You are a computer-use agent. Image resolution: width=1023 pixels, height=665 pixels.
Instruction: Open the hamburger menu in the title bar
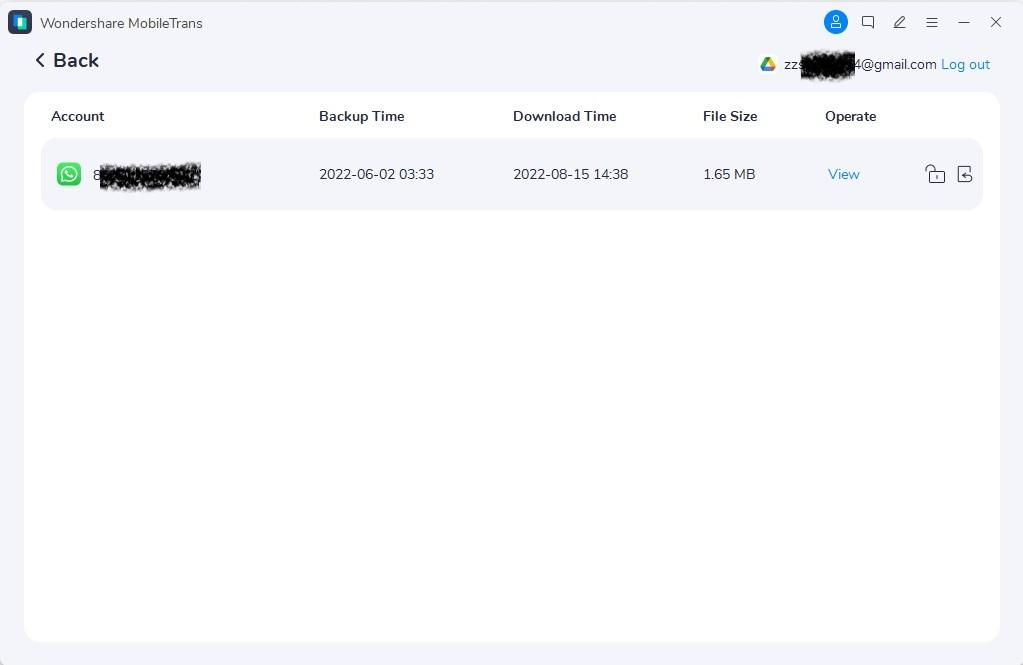[931, 22]
